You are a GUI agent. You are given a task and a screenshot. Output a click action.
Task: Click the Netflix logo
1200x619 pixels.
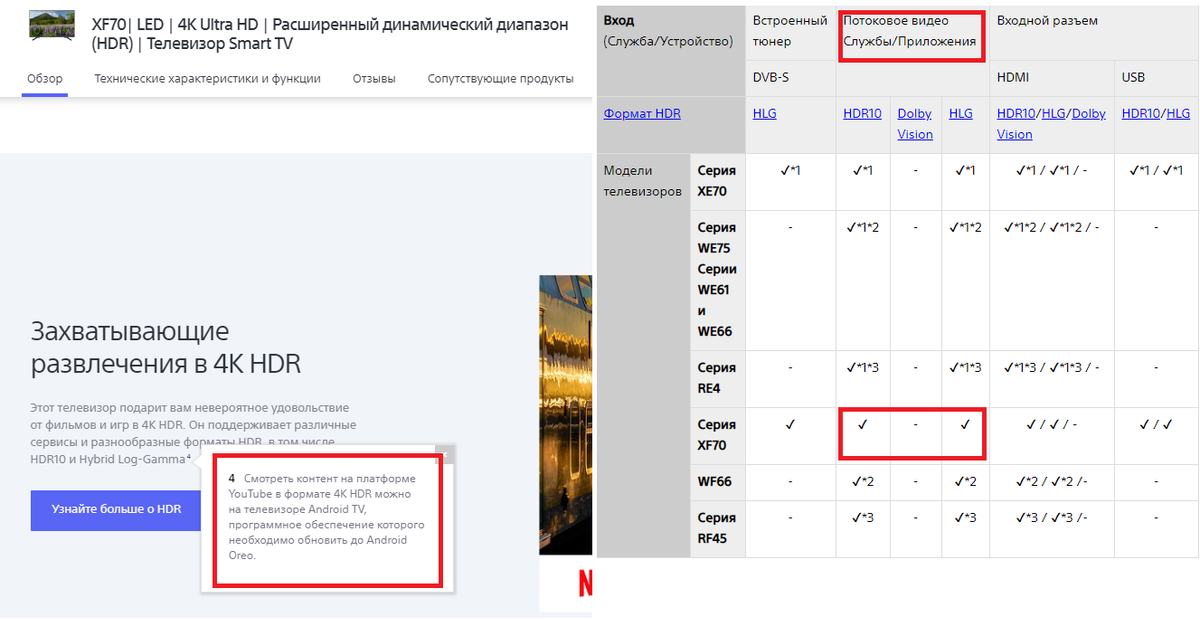point(584,582)
